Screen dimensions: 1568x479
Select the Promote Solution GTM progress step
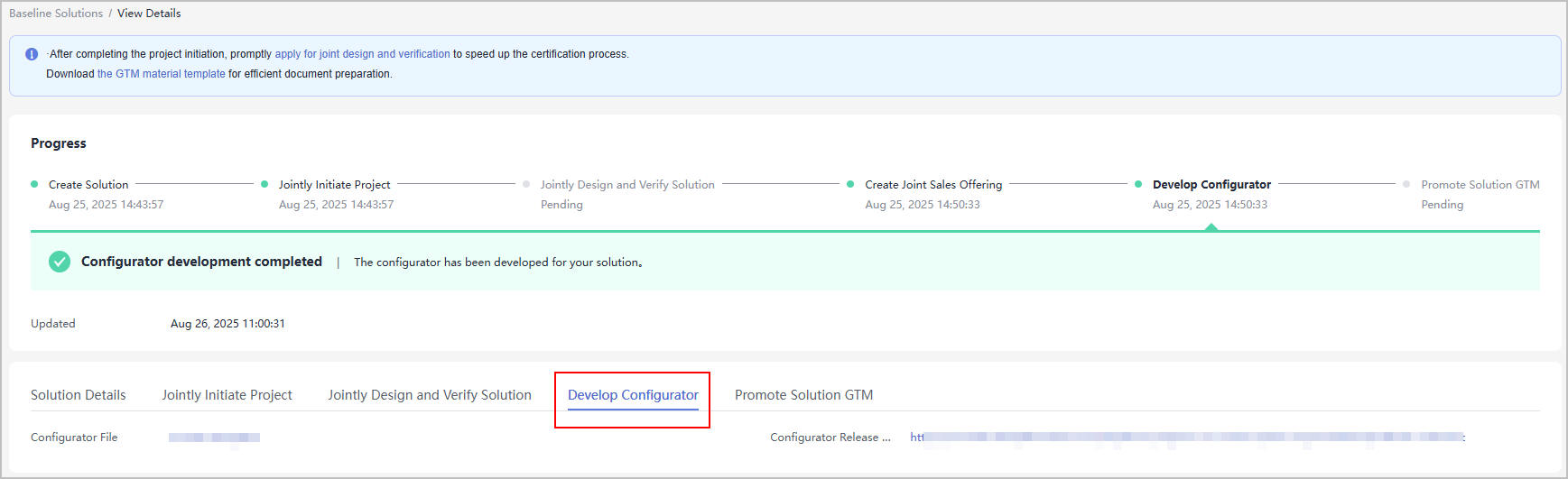(1480, 185)
